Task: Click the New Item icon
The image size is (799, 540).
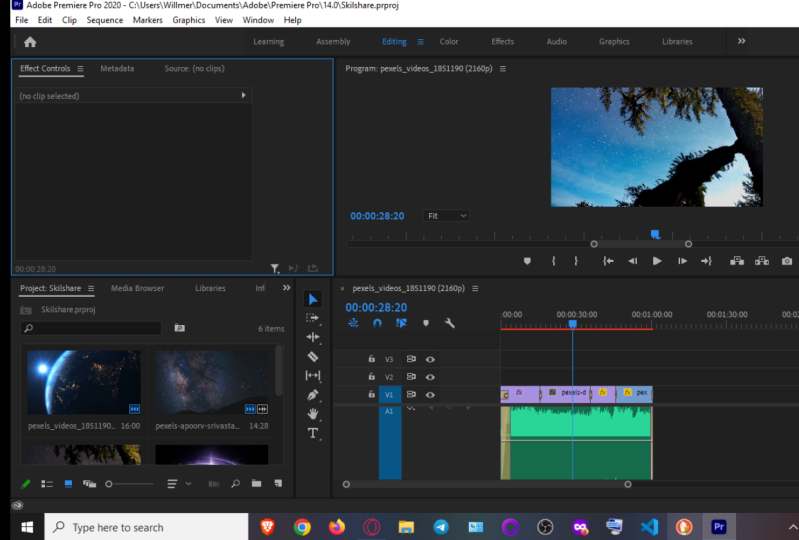Action: pos(278,483)
